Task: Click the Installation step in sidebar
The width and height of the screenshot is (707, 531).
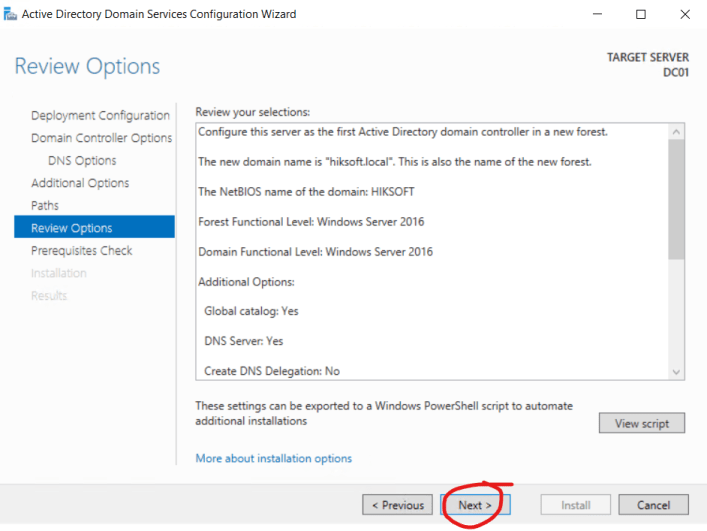Action: tap(59, 273)
